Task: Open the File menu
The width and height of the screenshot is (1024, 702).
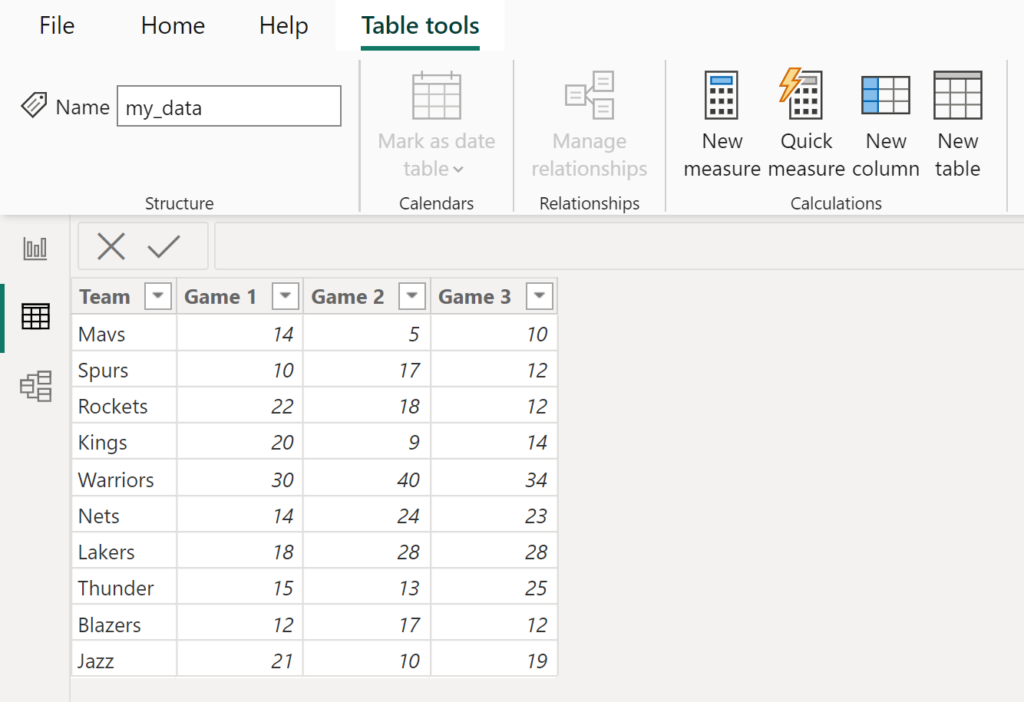Action: (57, 26)
